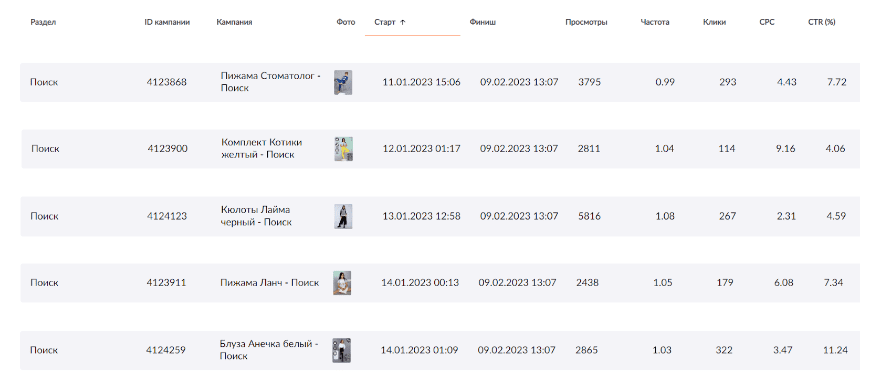Image resolution: width=875 pixels, height=380 pixels.
Task: Click the Раздел column header
Action: click(43, 22)
